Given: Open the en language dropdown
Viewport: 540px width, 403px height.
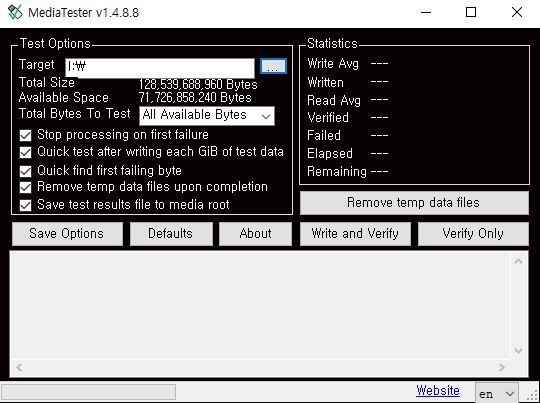Looking at the screenshot, I should (x=497, y=393).
